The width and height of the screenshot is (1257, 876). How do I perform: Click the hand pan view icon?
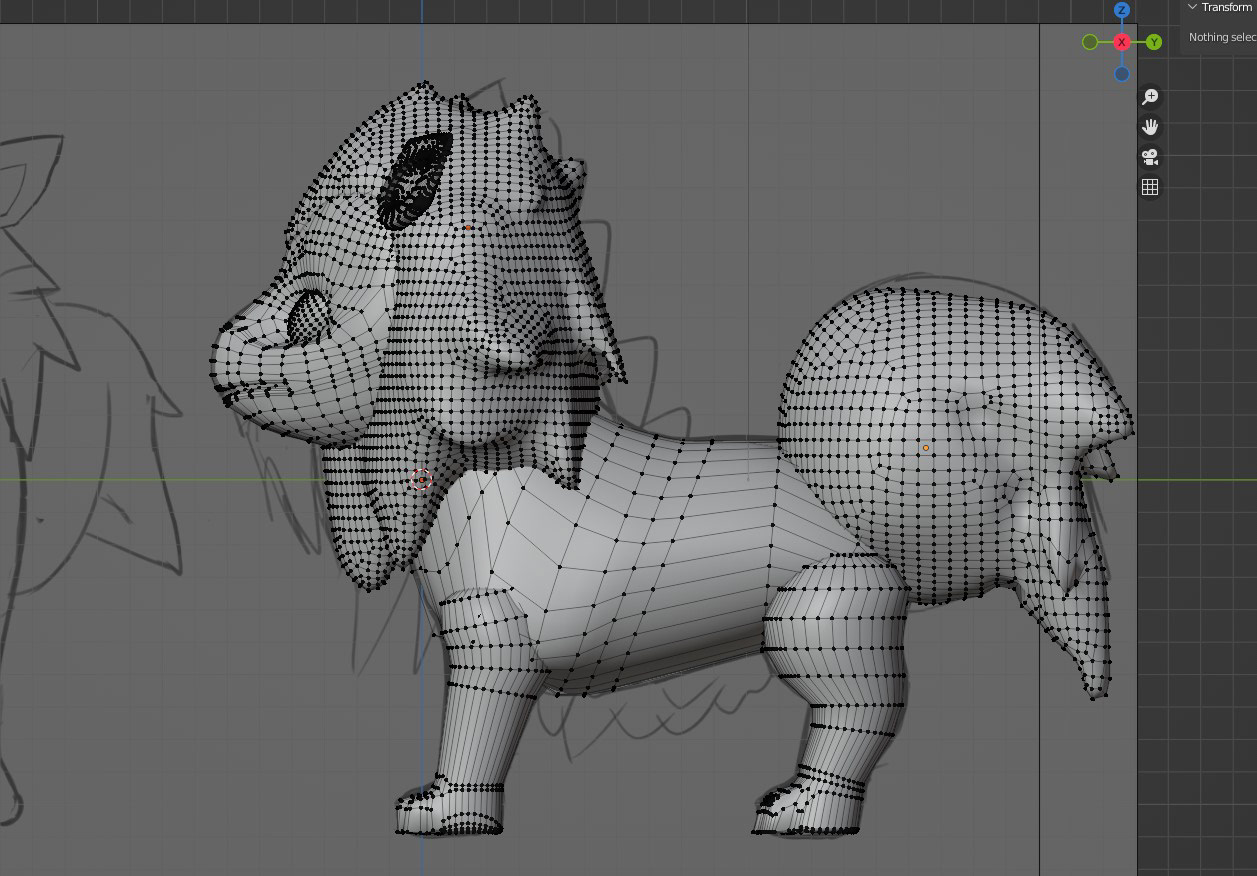(x=1150, y=127)
